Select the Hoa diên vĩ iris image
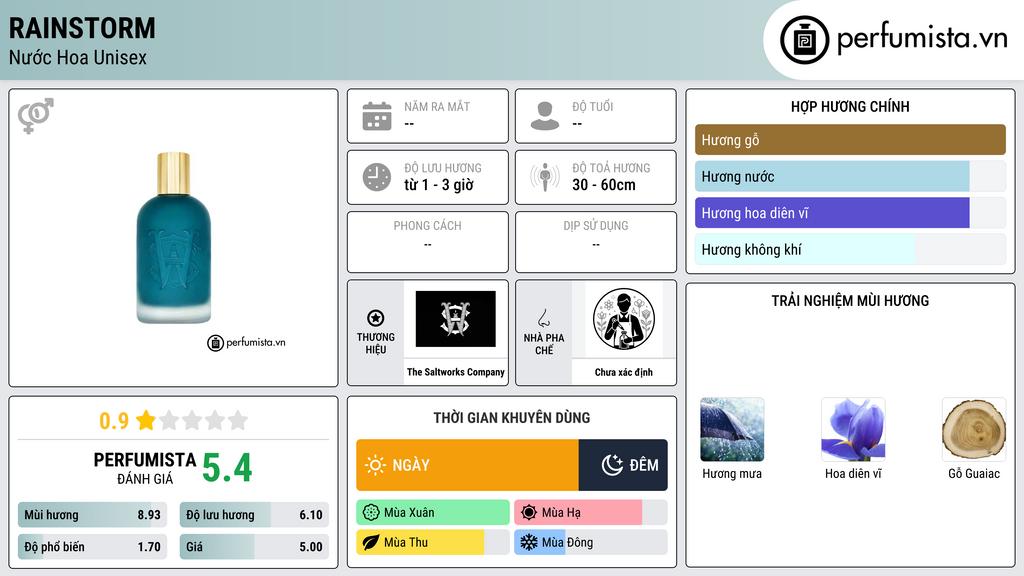This screenshot has height=576, width=1024. click(853, 430)
